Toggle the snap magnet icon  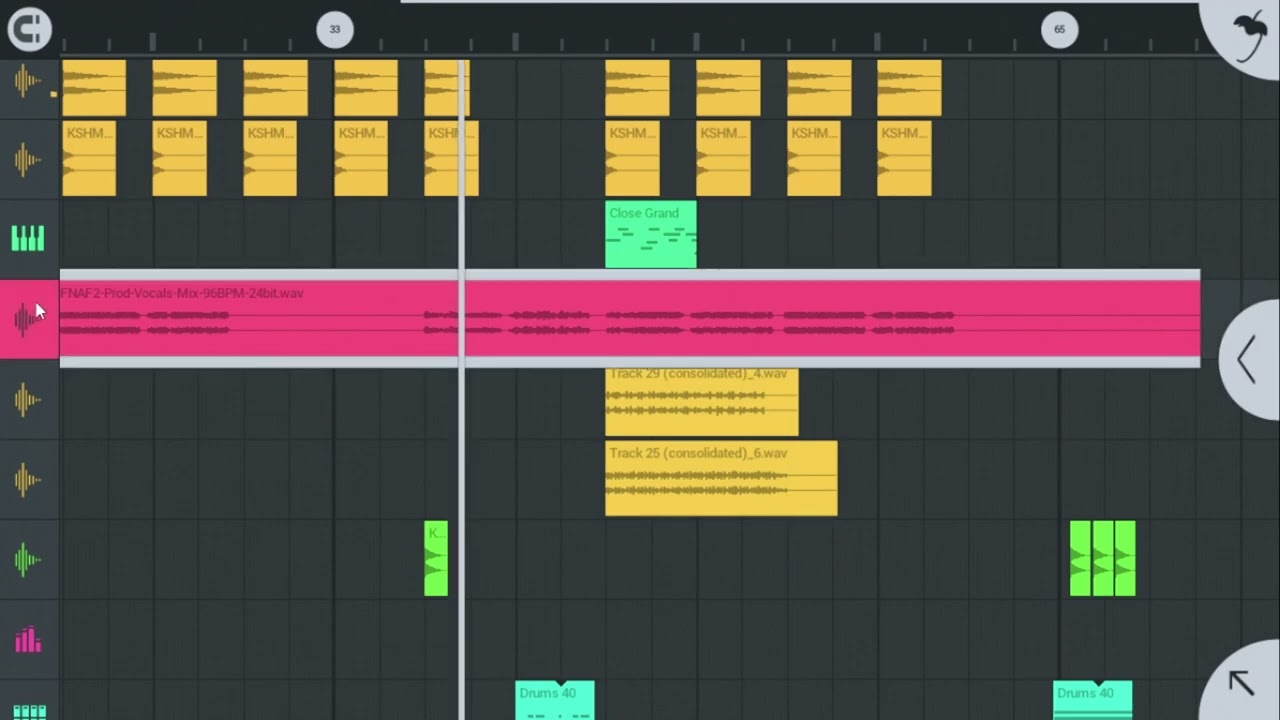[x=29, y=28]
